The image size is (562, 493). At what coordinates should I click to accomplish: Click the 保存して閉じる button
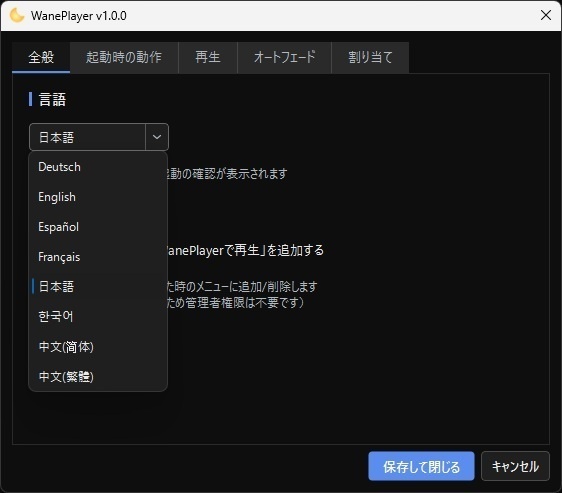(421, 466)
